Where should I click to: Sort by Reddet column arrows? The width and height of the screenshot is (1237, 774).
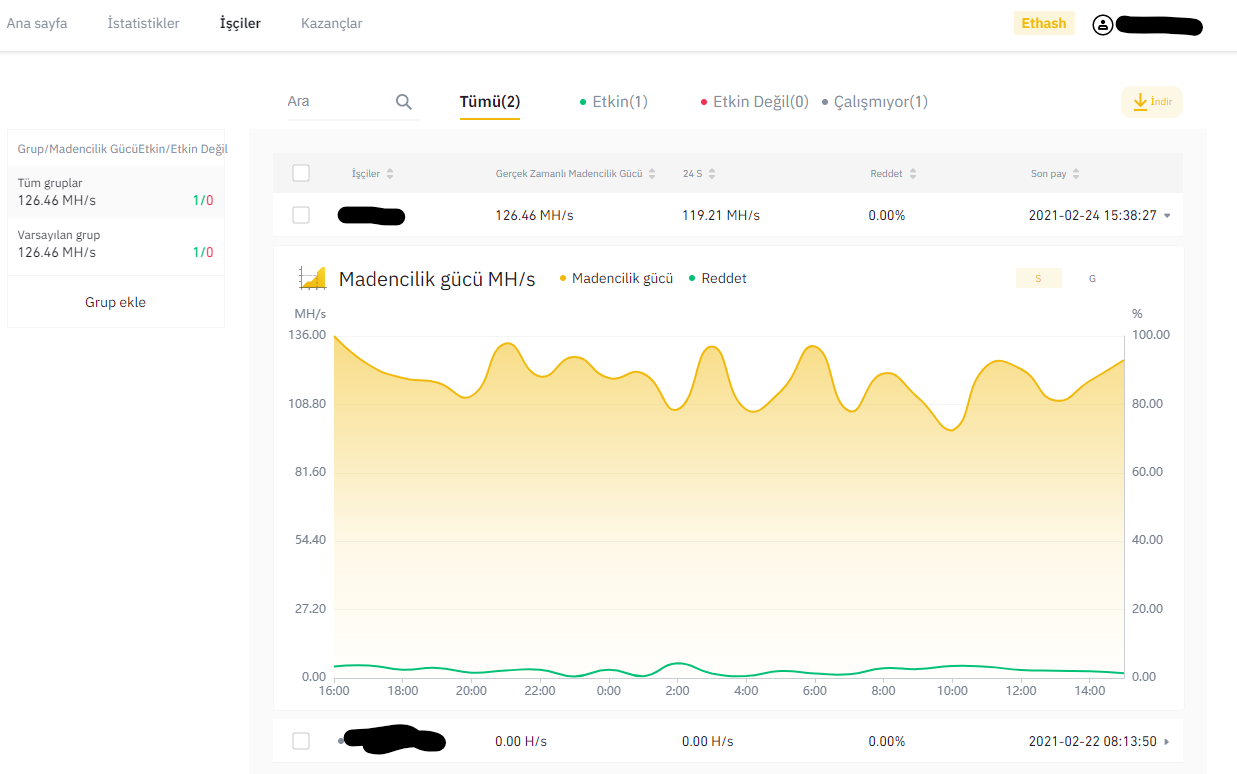[x=913, y=174]
